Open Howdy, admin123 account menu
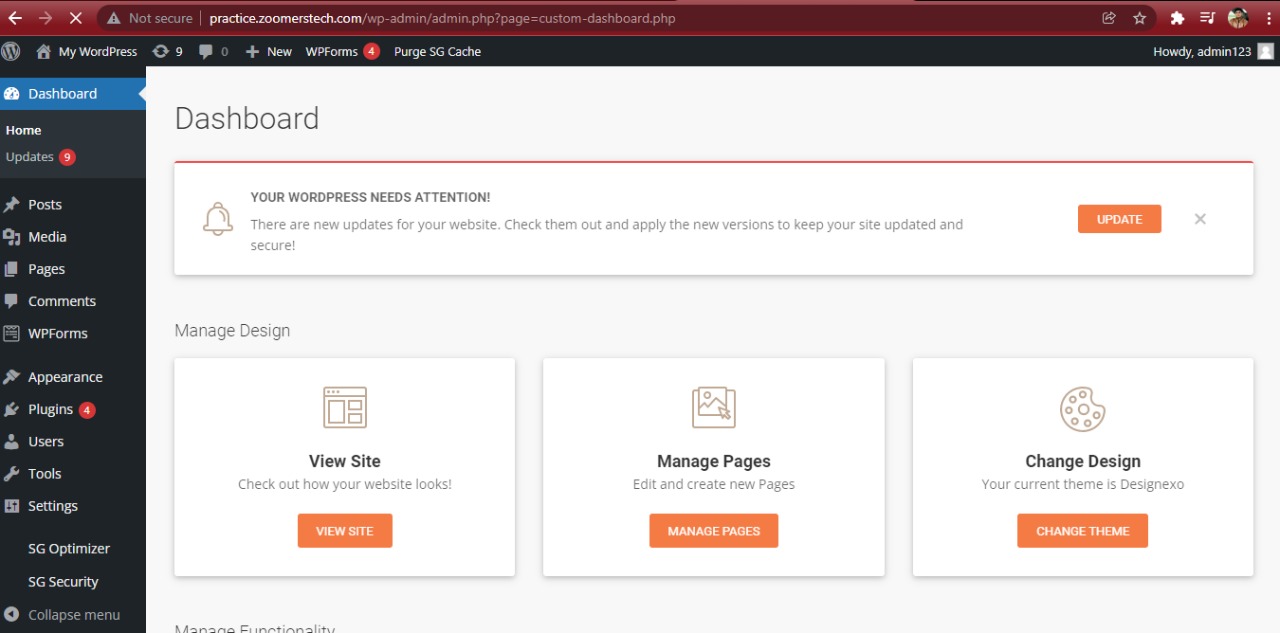Viewport: 1280px width, 633px height. coord(1213,51)
